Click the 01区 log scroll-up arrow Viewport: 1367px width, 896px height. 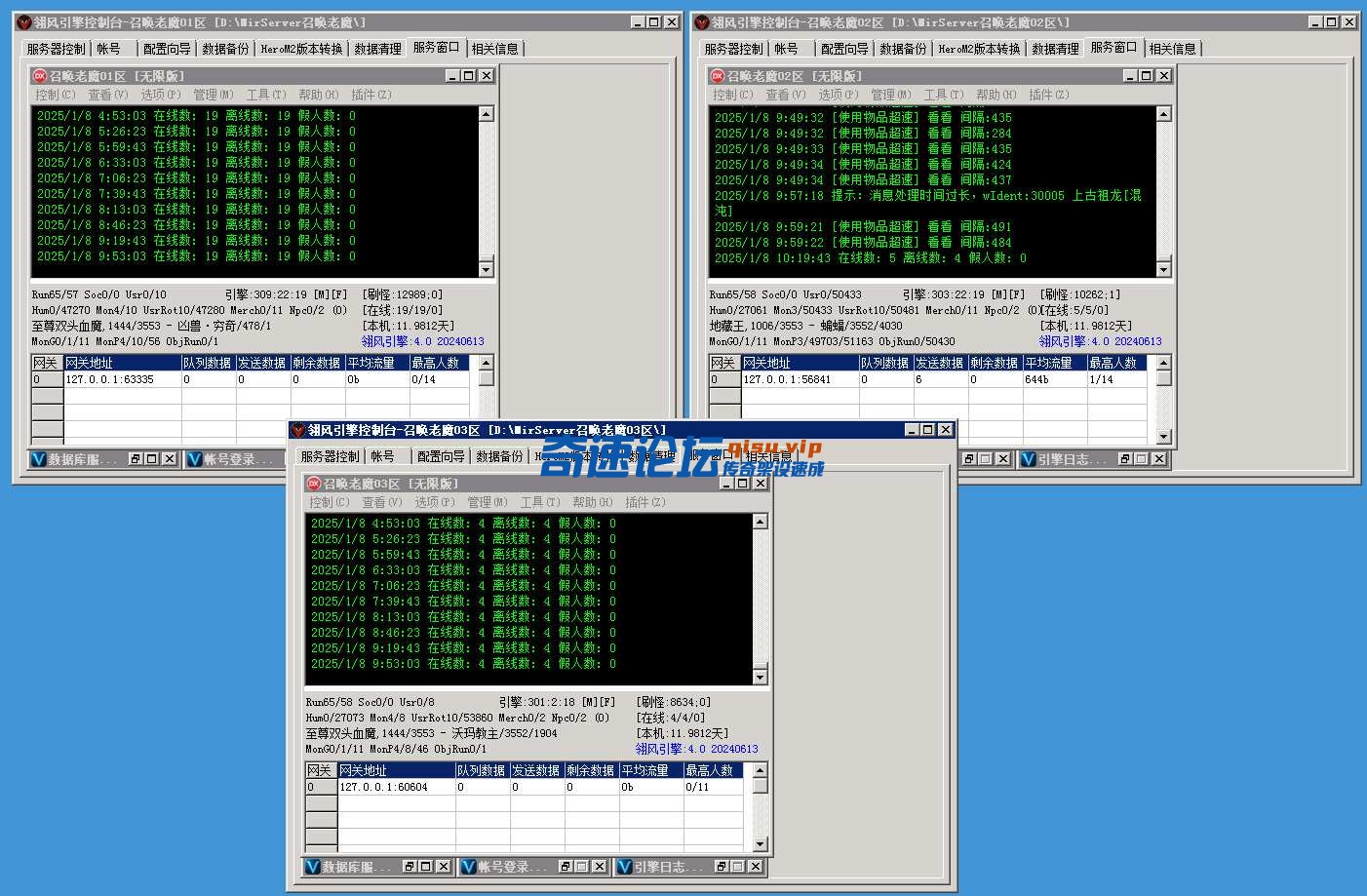(x=486, y=114)
